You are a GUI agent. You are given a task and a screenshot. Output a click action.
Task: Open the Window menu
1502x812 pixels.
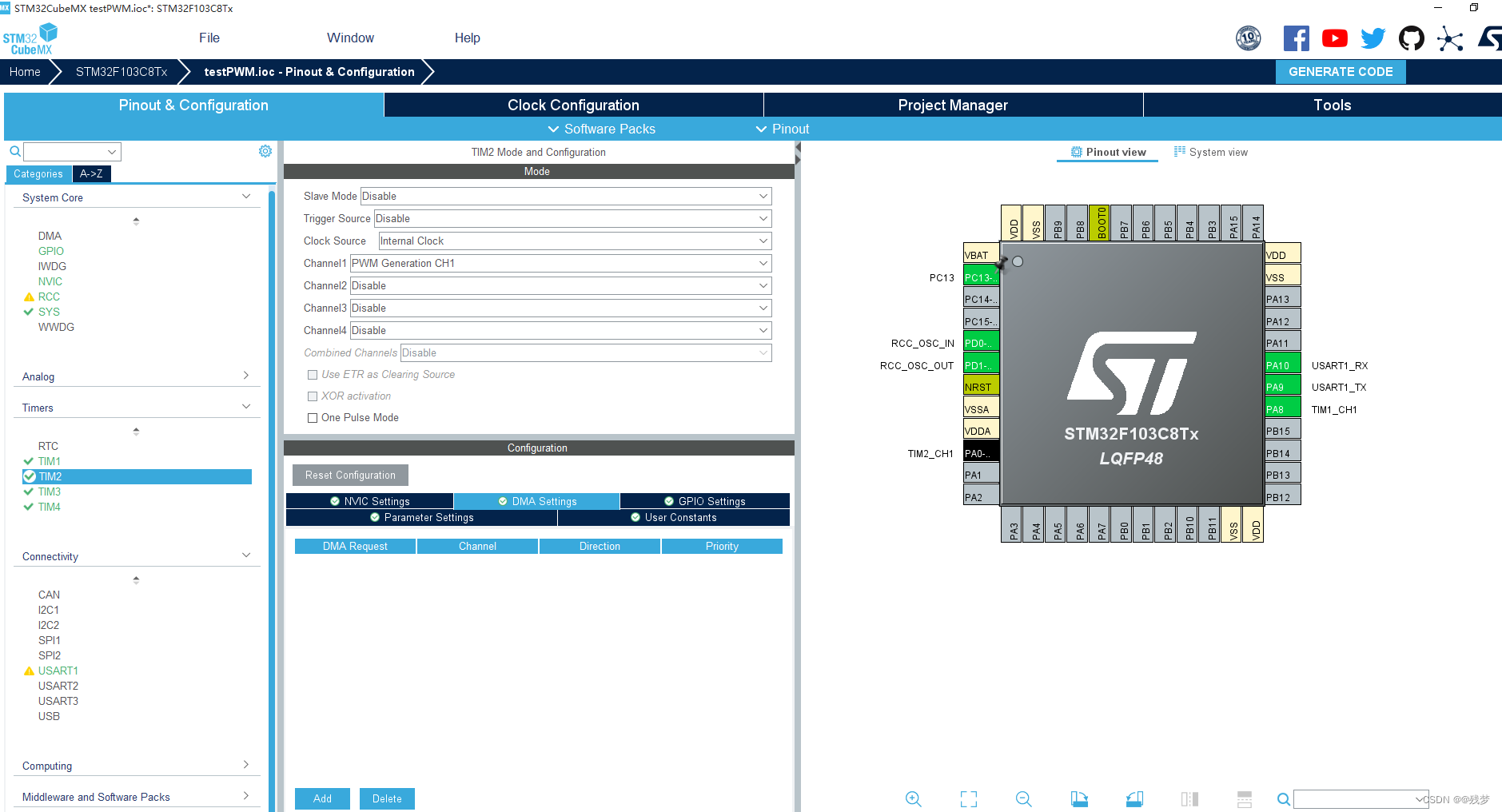[350, 38]
